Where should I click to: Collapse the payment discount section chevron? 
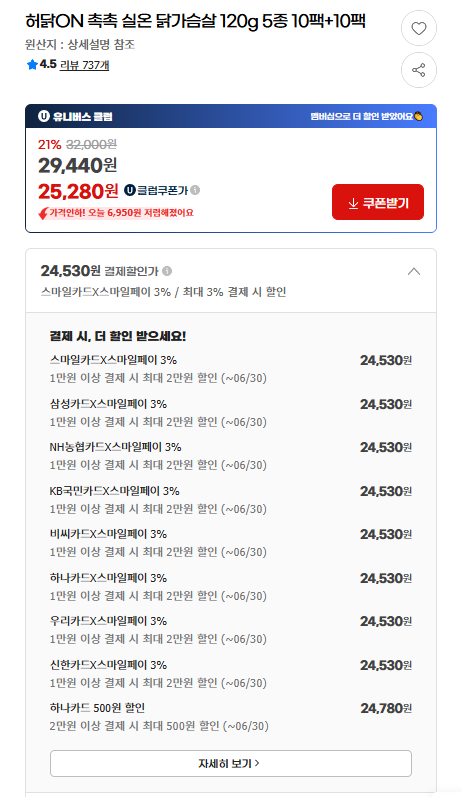414,271
